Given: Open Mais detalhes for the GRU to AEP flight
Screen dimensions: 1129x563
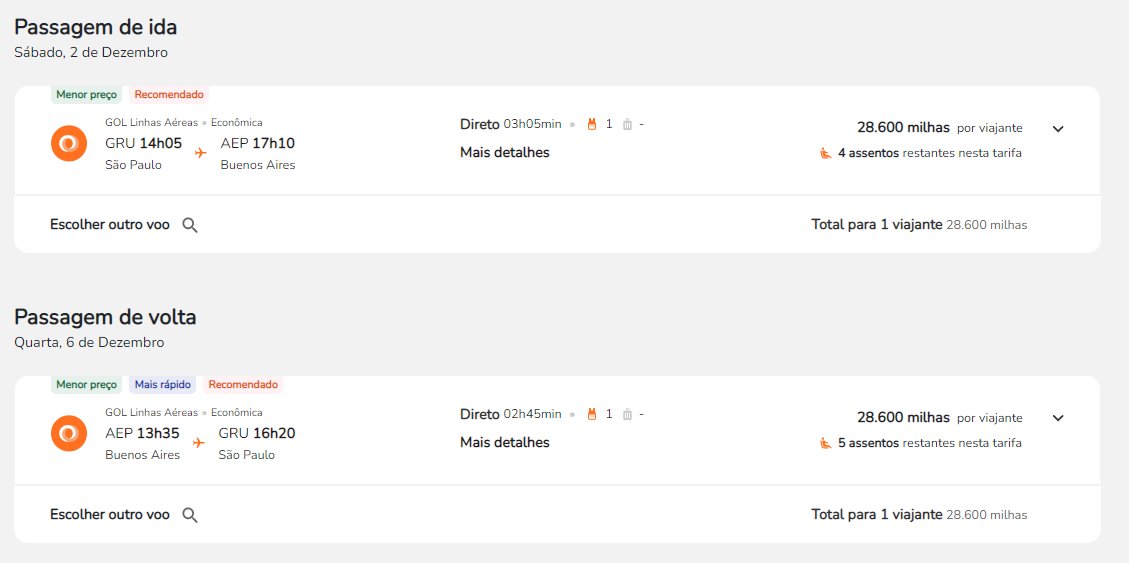Looking at the screenshot, I should [505, 153].
